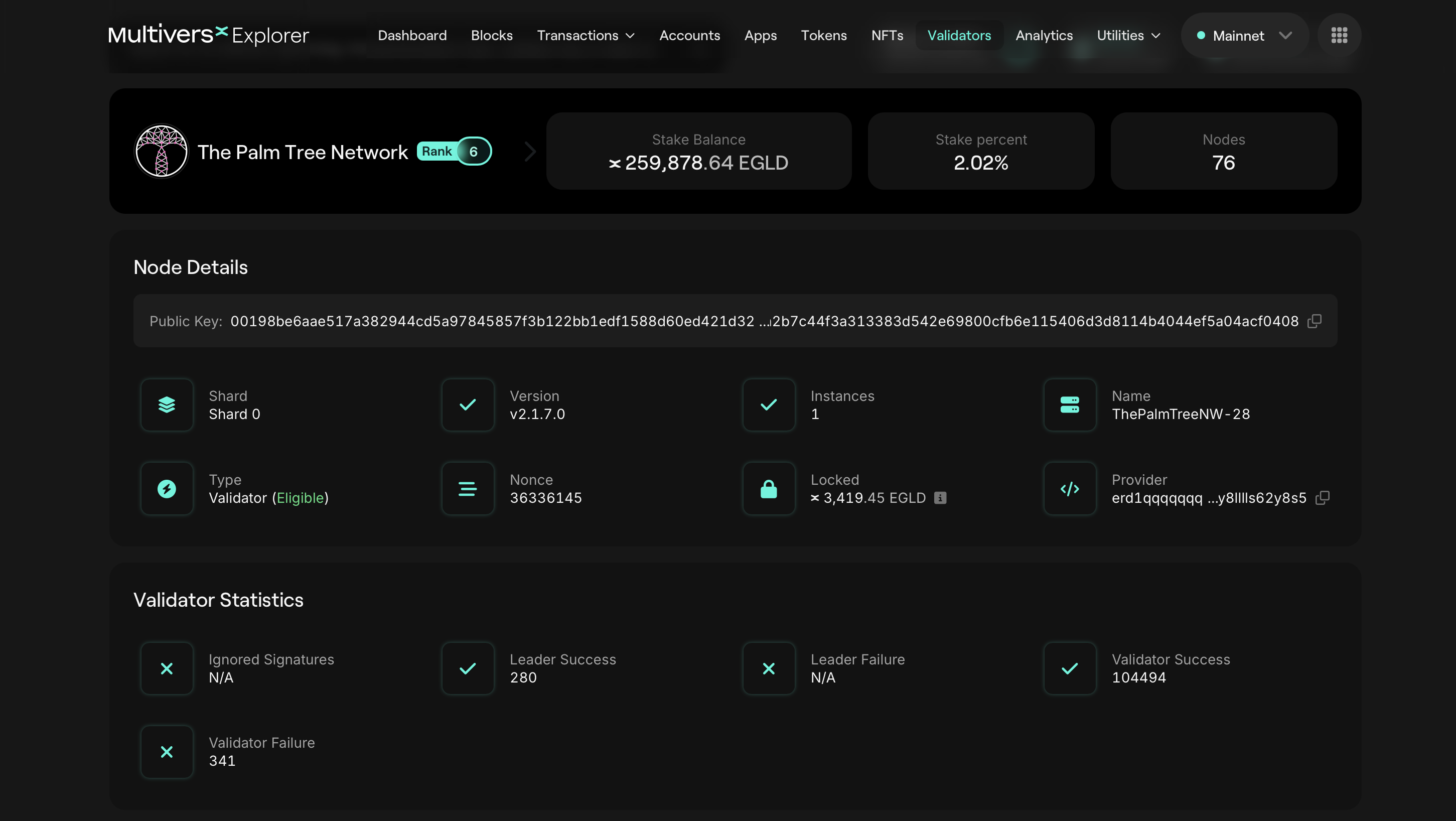This screenshot has width=1456, height=821.
Task: Click the Leader Failure X icon
Action: [769, 668]
